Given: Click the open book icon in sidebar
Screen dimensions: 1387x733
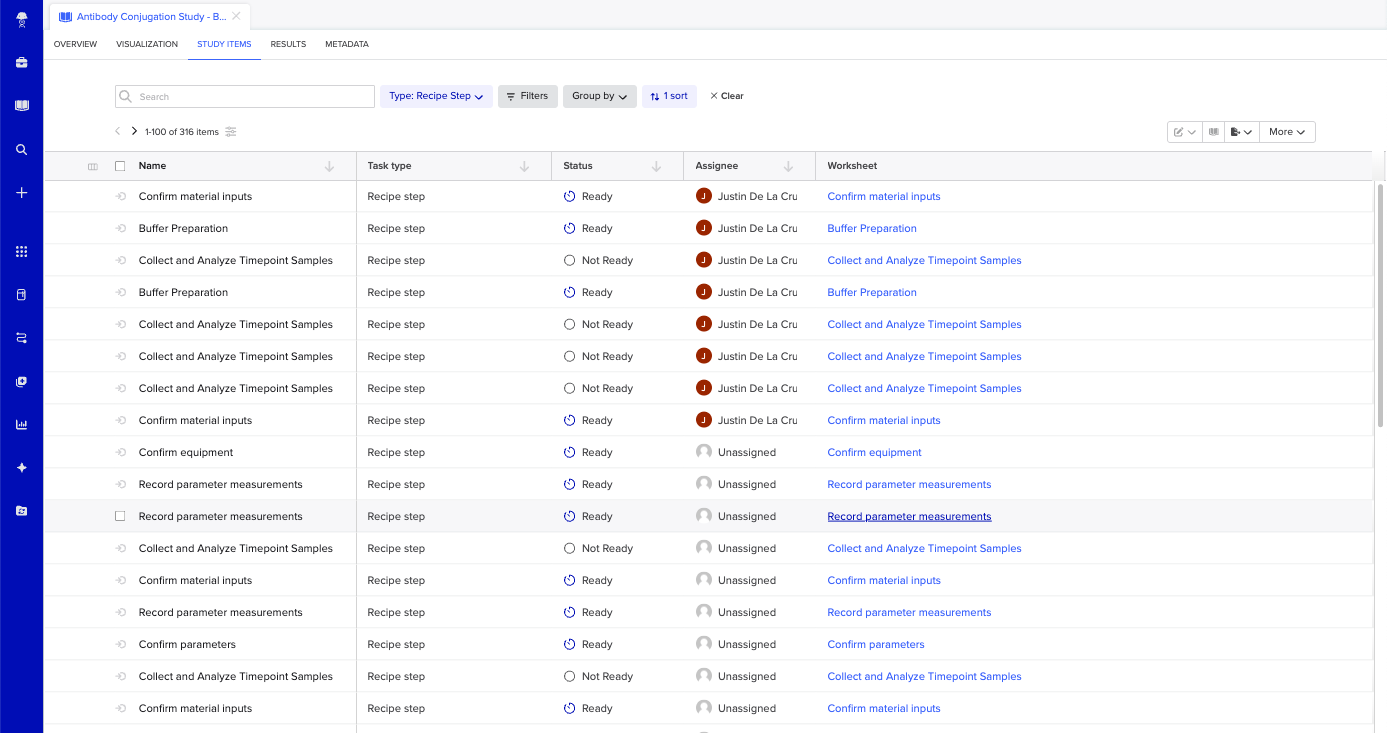Looking at the screenshot, I should 21,106.
